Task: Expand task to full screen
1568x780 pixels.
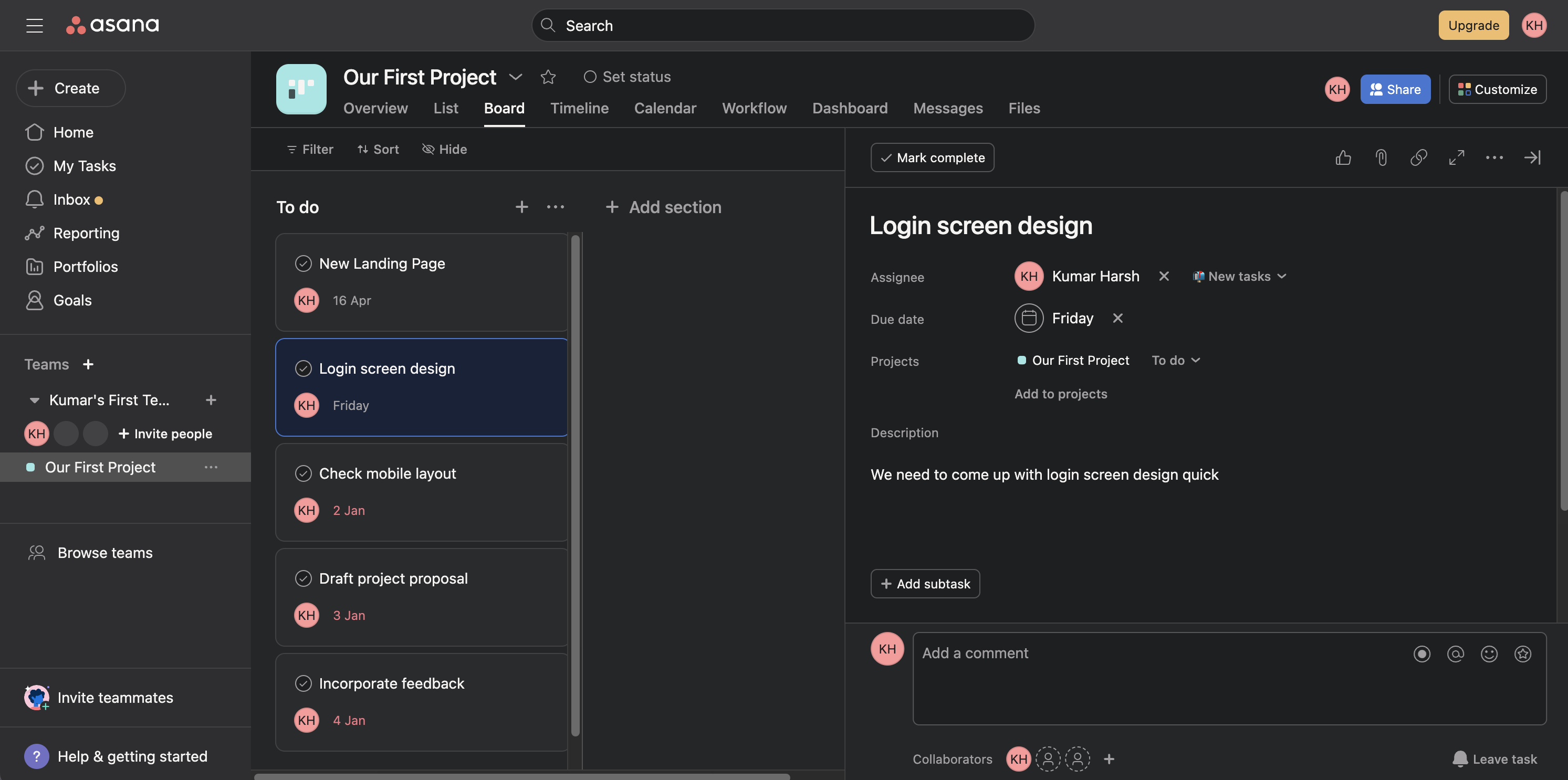Action: [1457, 157]
